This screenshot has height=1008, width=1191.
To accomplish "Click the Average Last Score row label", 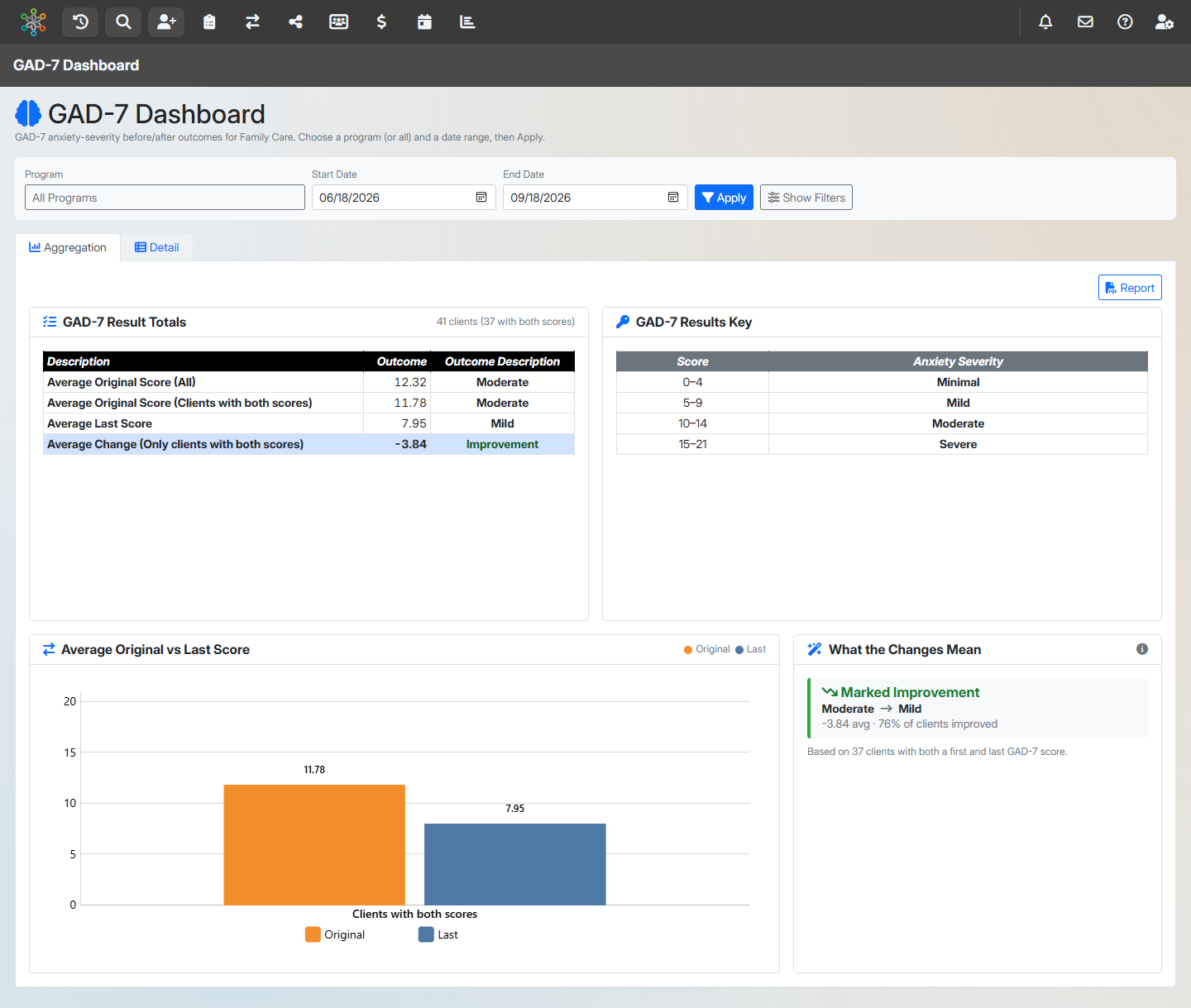I will coord(99,423).
